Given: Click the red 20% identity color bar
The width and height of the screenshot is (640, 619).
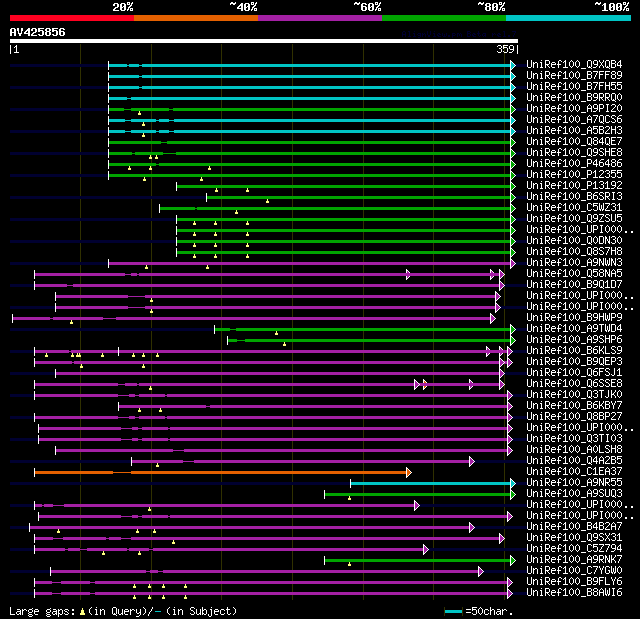Looking at the screenshot, I should coord(72,18).
